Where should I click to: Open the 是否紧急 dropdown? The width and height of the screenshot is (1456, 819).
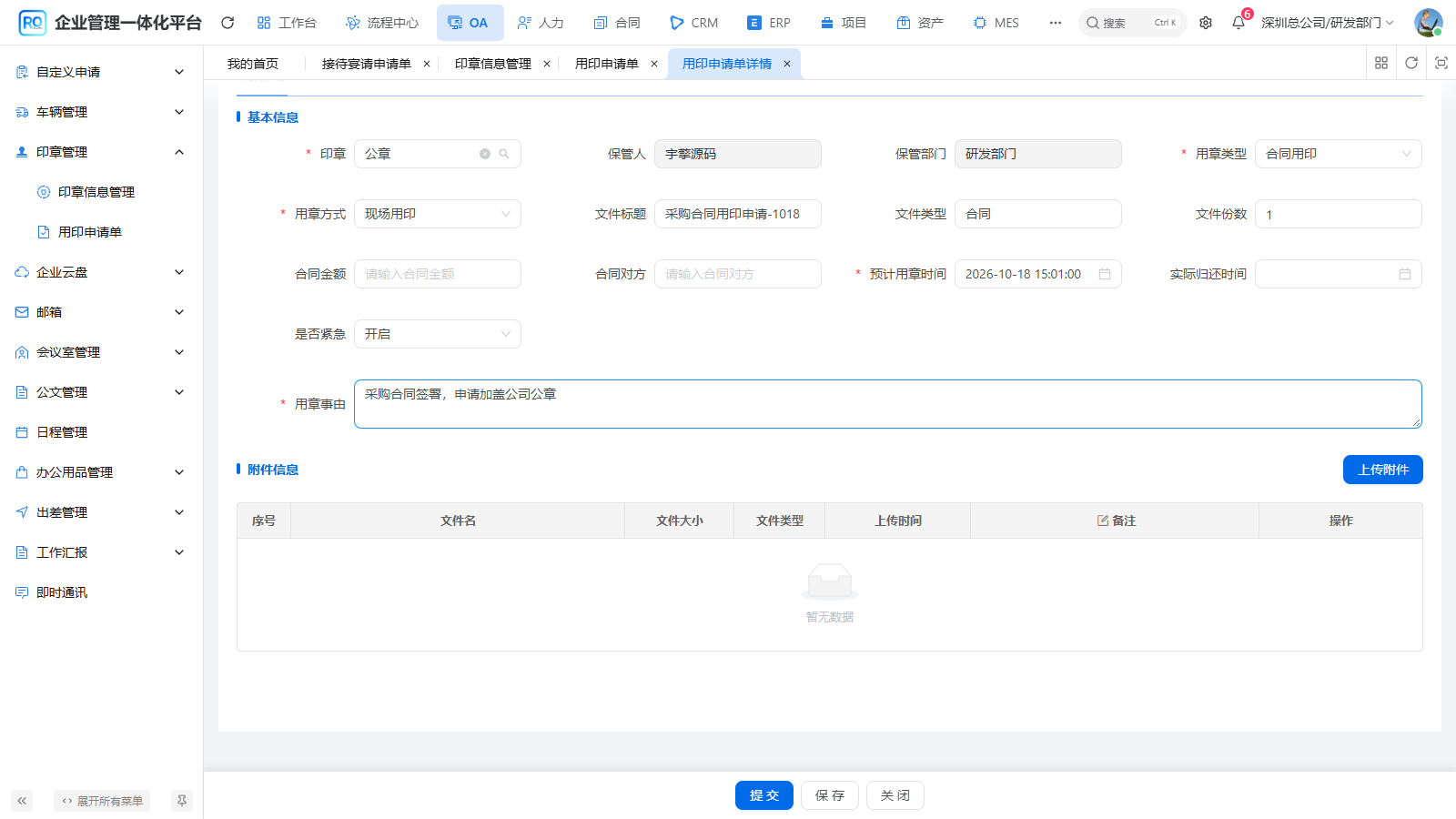(438, 334)
